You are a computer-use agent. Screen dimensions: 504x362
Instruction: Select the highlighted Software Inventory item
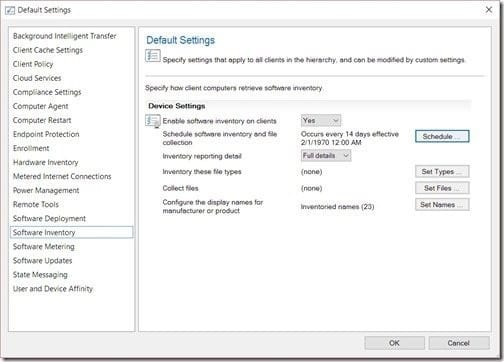point(72,232)
